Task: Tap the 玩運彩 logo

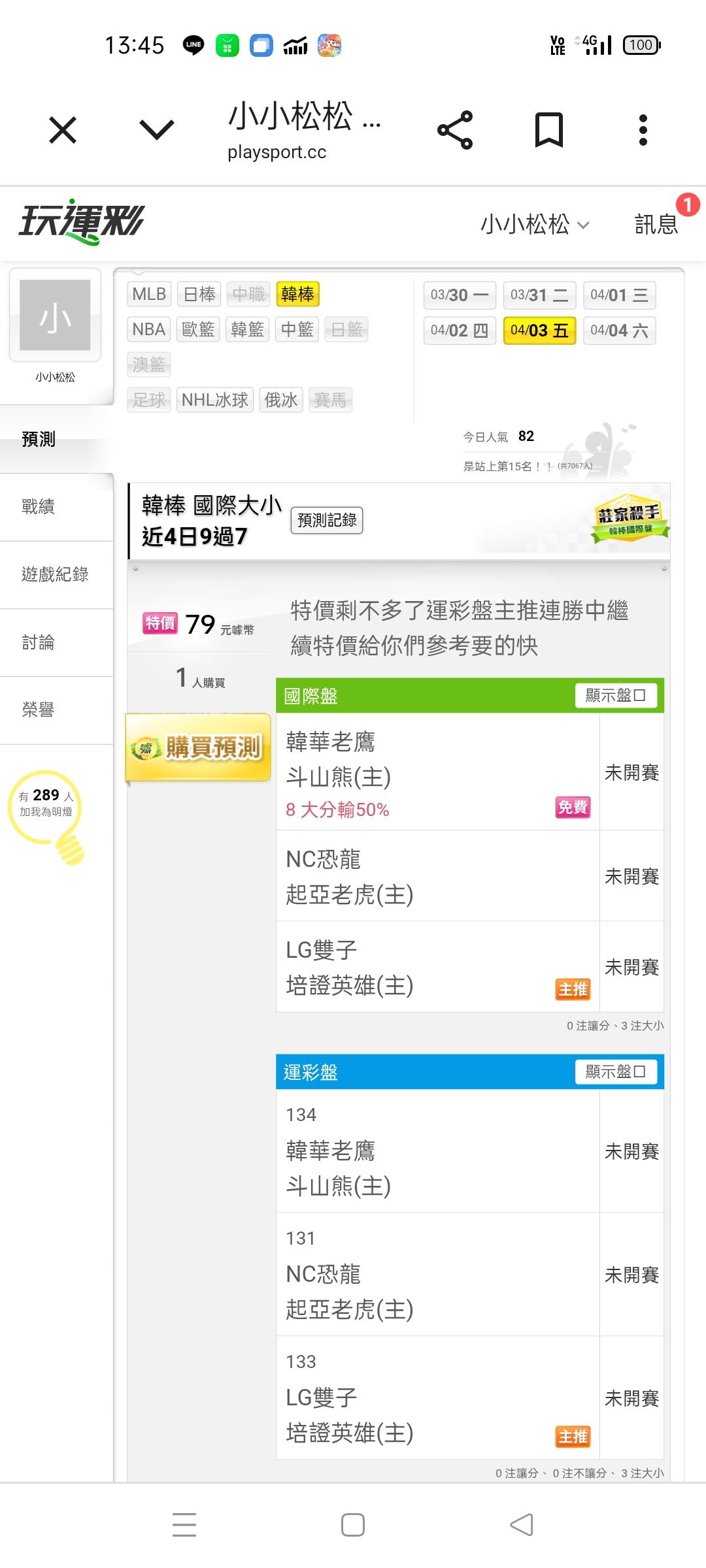Action: click(81, 222)
